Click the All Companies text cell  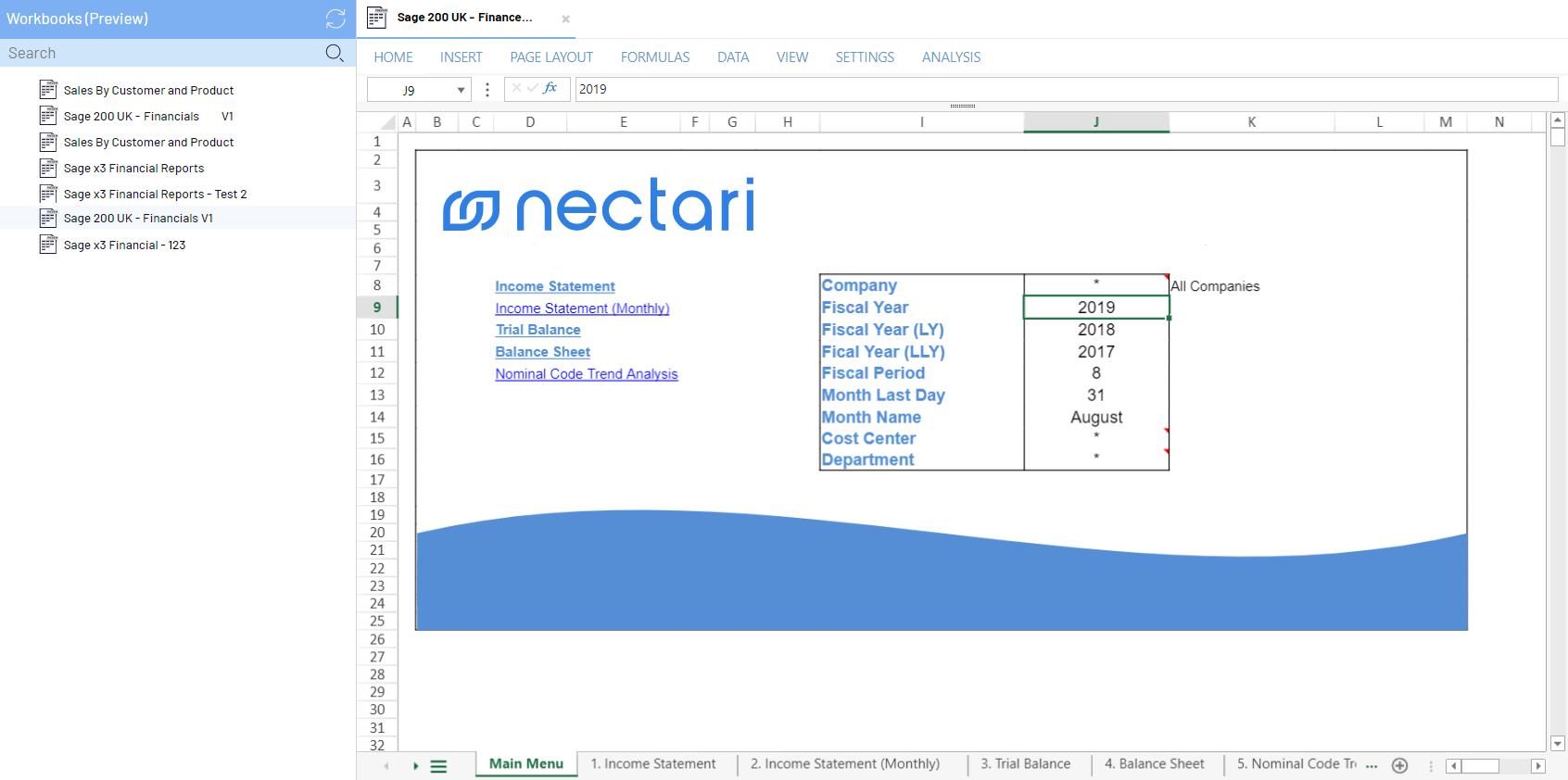point(1215,286)
